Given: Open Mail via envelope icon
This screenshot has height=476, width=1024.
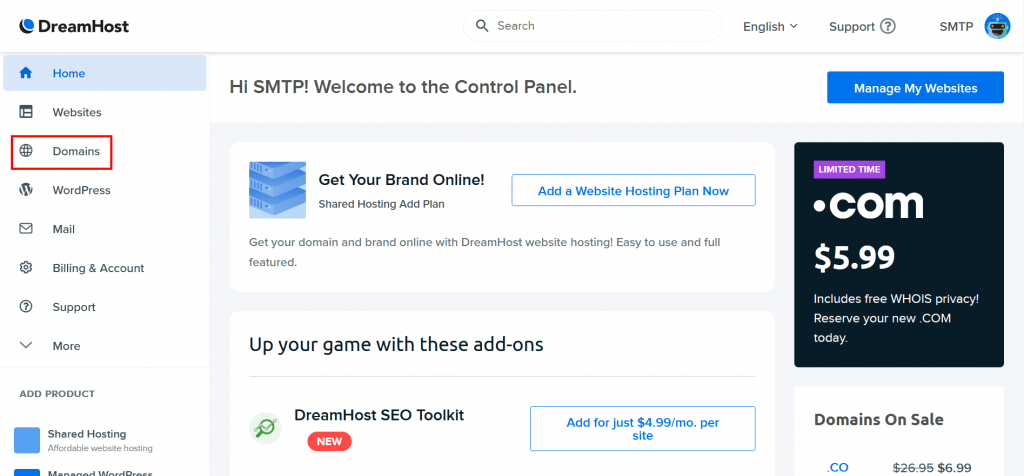Looking at the screenshot, I should point(26,229).
